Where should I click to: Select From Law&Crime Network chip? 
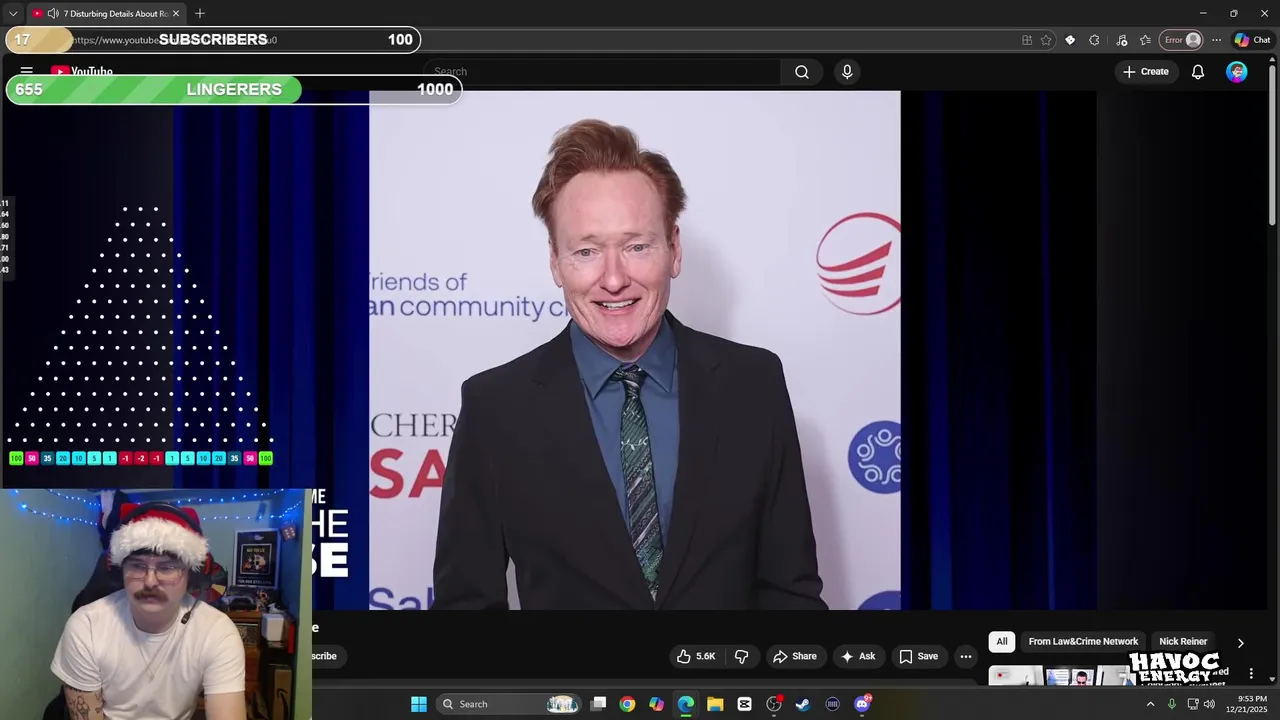coord(1083,642)
